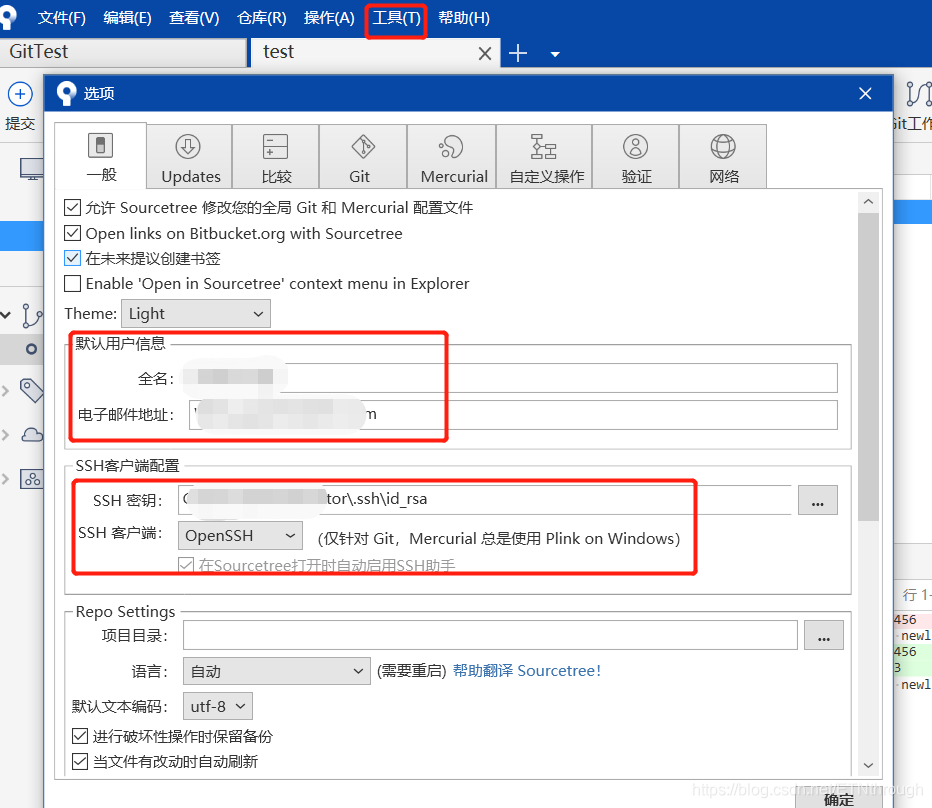The width and height of the screenshot is (932, 808).
Task: Open the 文件(F) menu
Action: (61, 18)
